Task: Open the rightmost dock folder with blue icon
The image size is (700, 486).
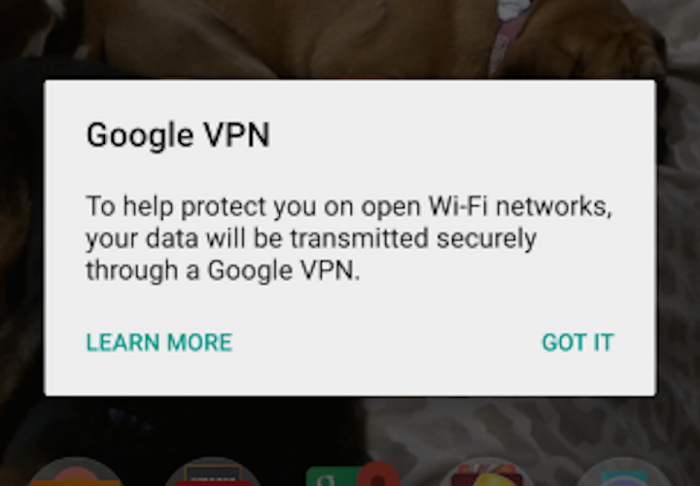Action: point(624,472)
